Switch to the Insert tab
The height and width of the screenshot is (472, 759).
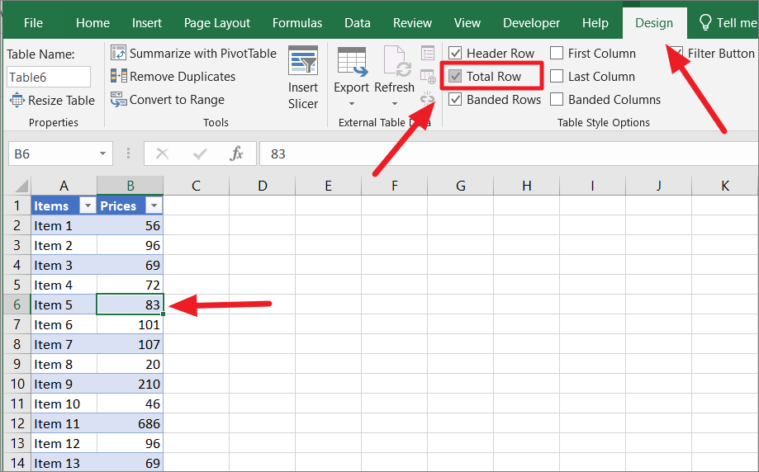(x=147, y=23)
